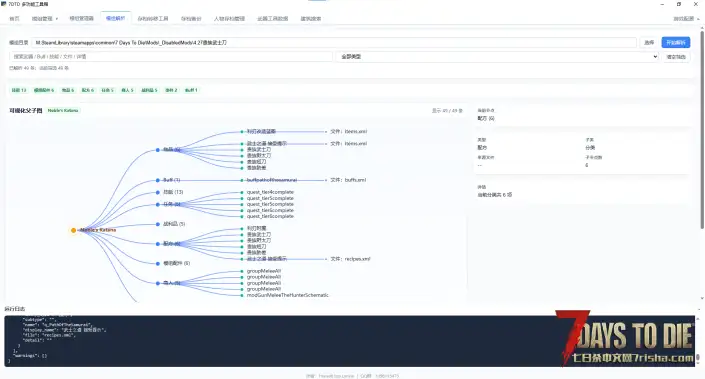This screenshot has height=379, width=705.
Task: Expand the 模组配件 (6) graph node
Action: pos(158,263)
